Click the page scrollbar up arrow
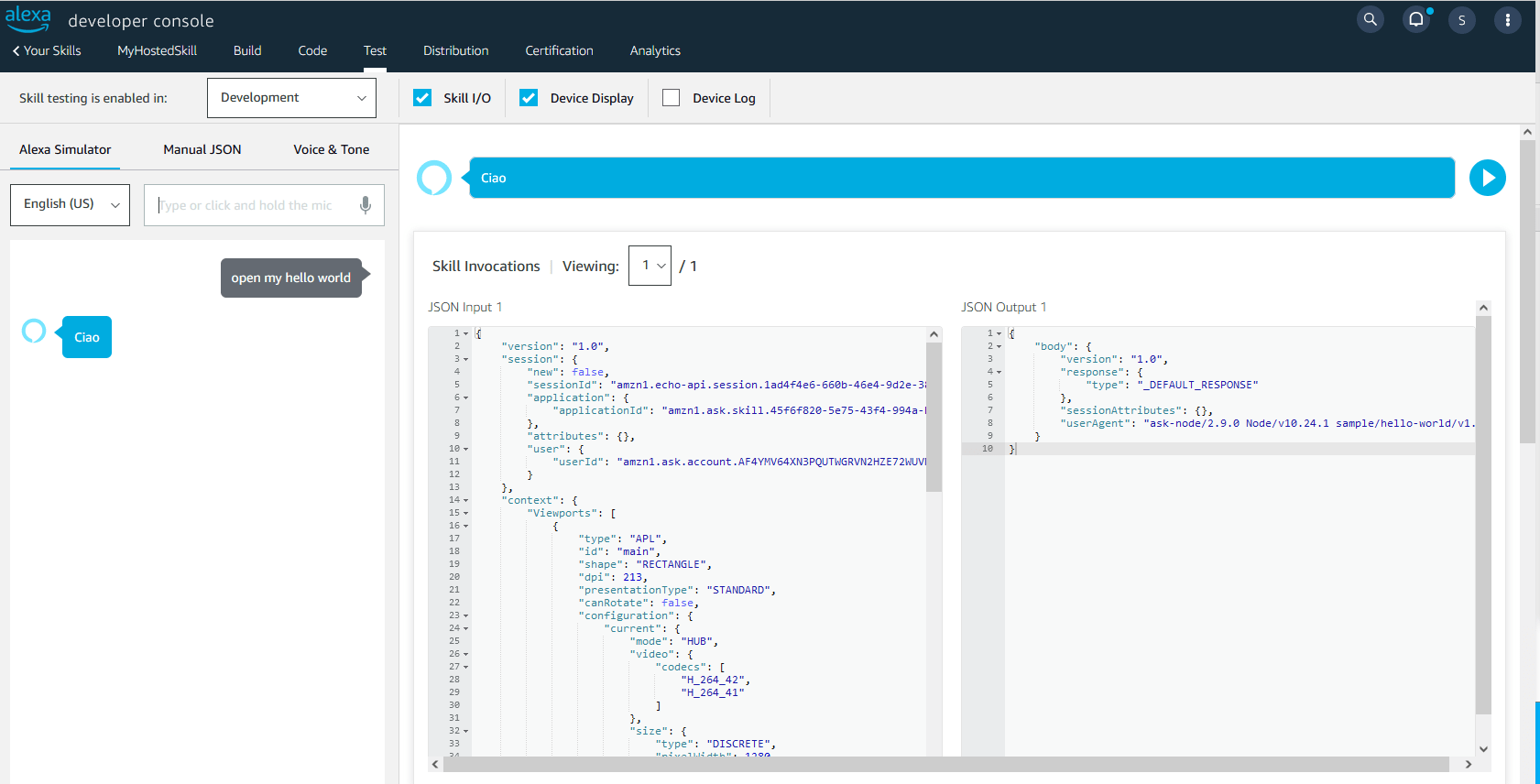The image size is (1540, 784). (1527, 132)
